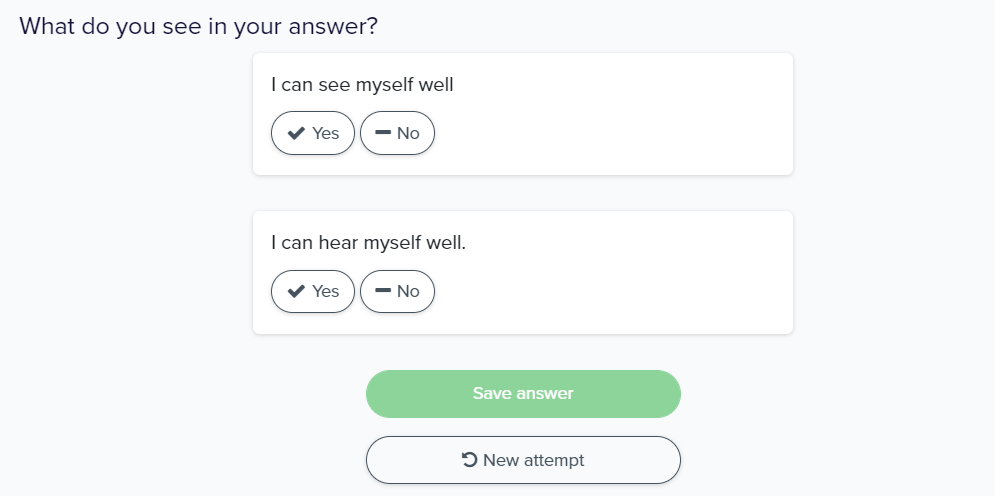Answer Yes to 'I can hear myself well'

tap(313, 292)
